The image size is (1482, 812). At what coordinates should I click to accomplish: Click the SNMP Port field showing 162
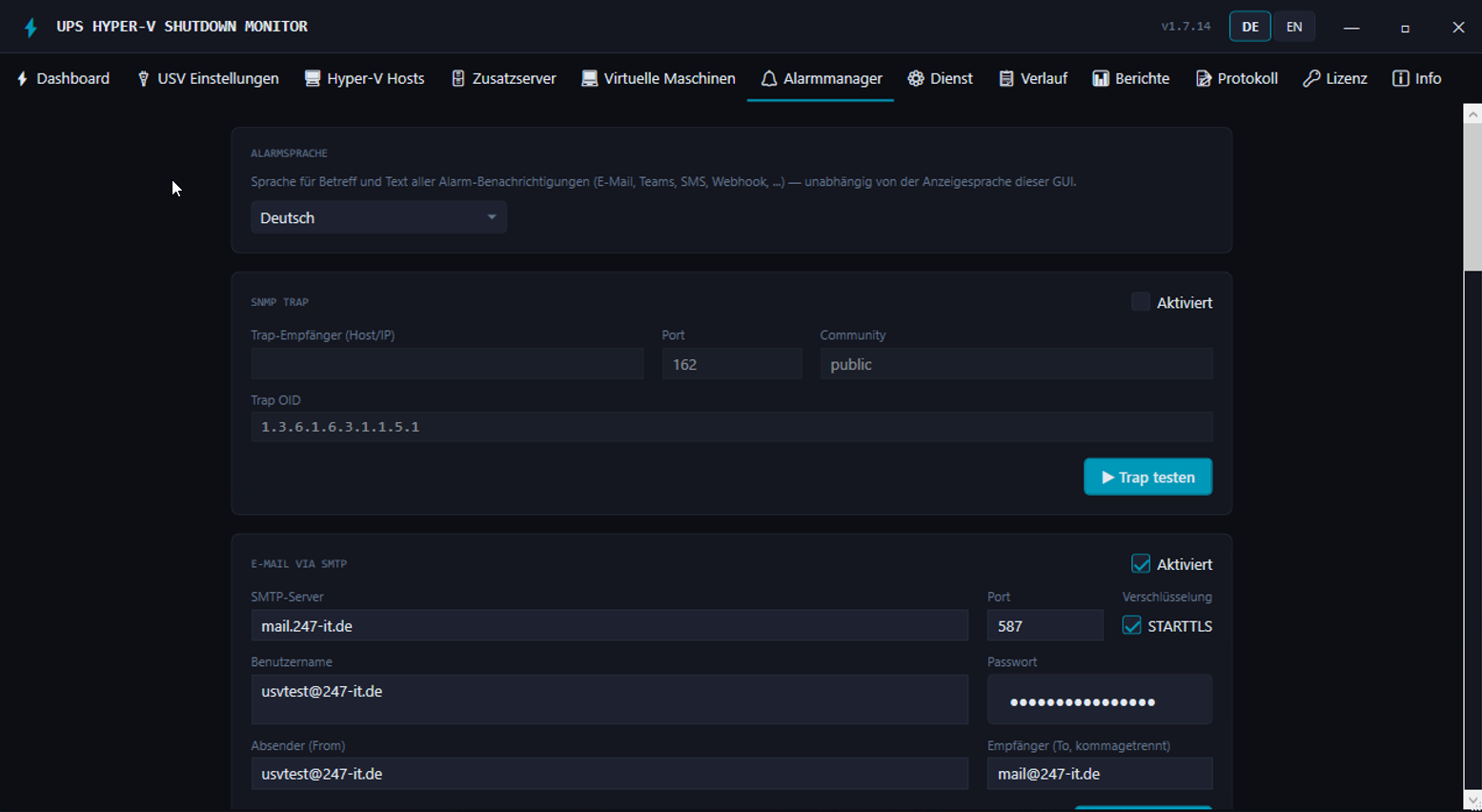tap(732, 364)
